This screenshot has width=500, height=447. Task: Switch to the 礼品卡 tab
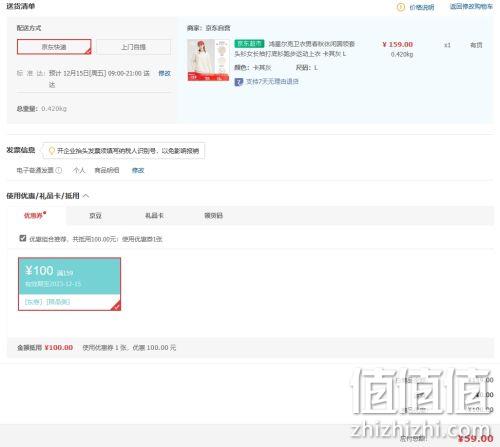pos(154,216)
